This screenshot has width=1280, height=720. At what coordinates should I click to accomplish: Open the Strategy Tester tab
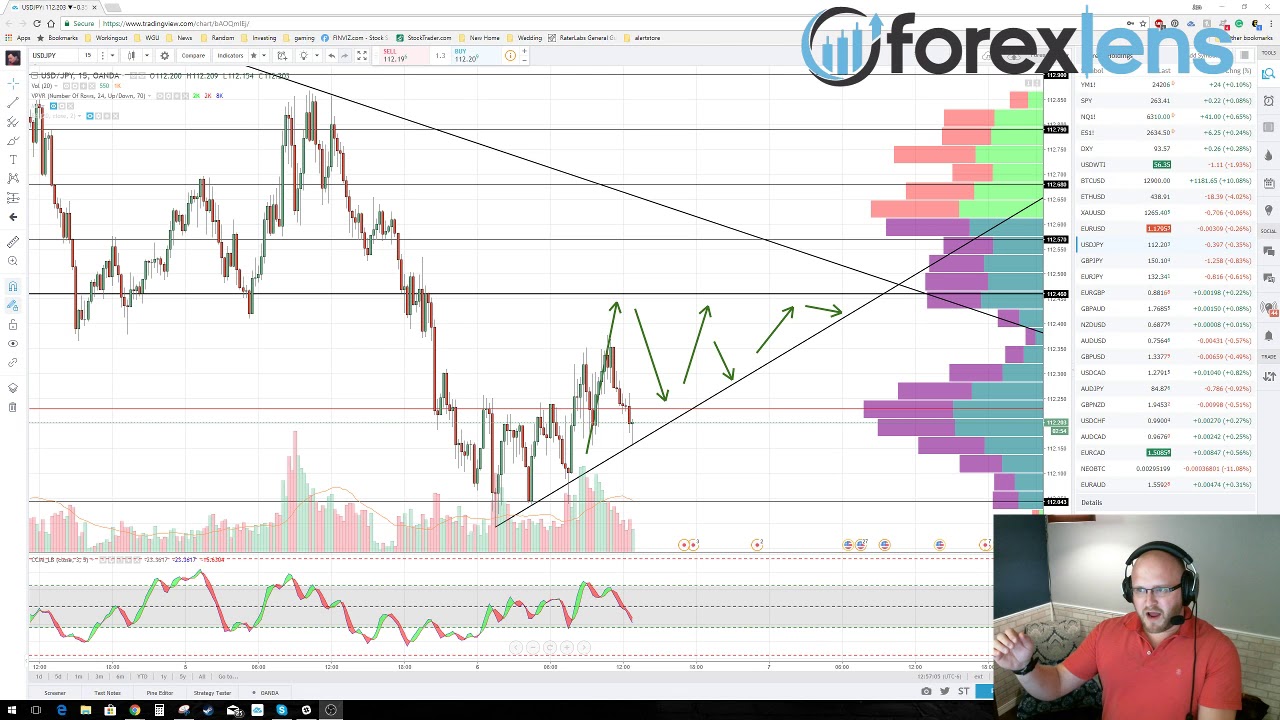212,693
